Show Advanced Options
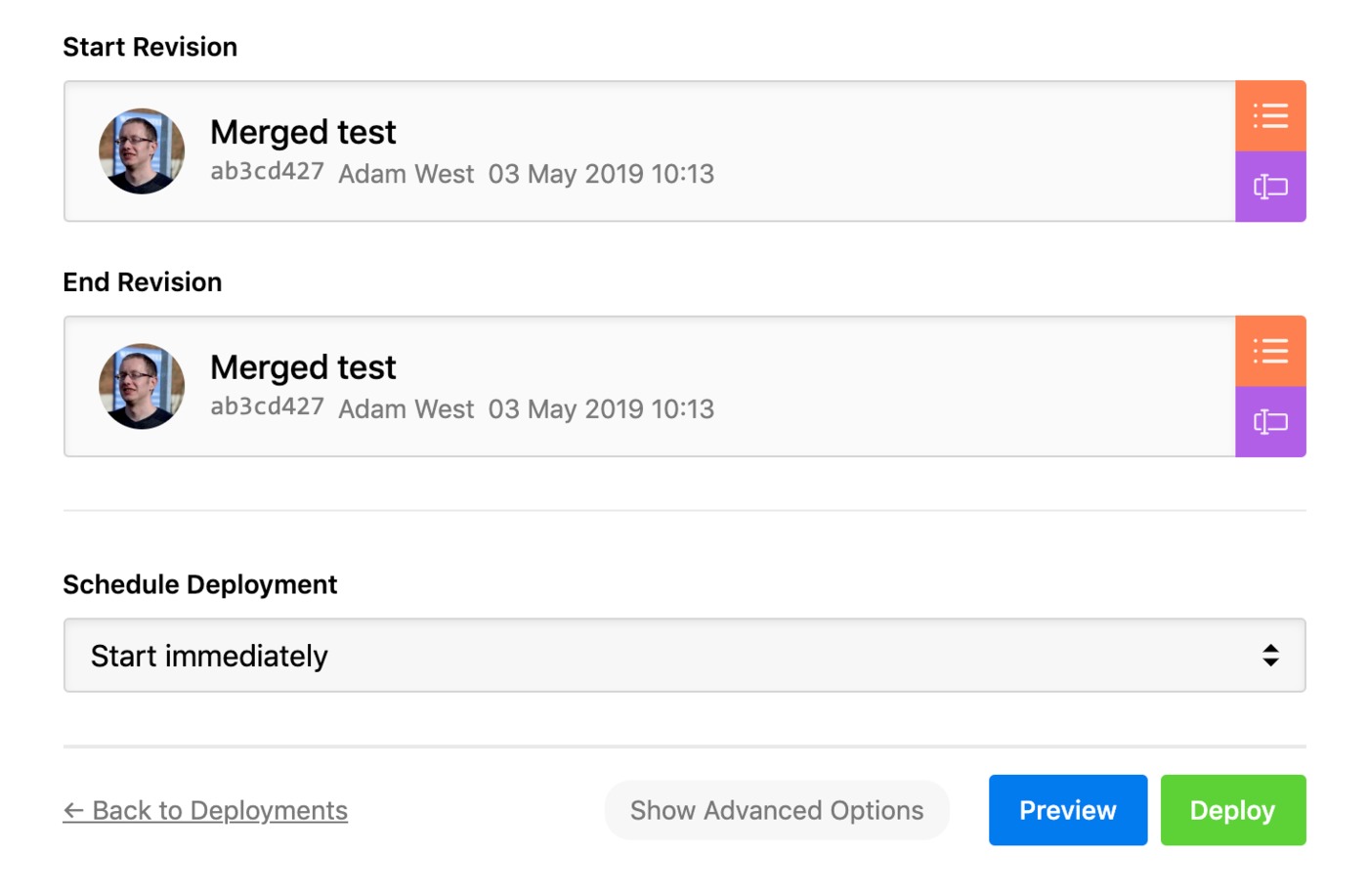Screen dimensions: 1368x896 [777, 810]
